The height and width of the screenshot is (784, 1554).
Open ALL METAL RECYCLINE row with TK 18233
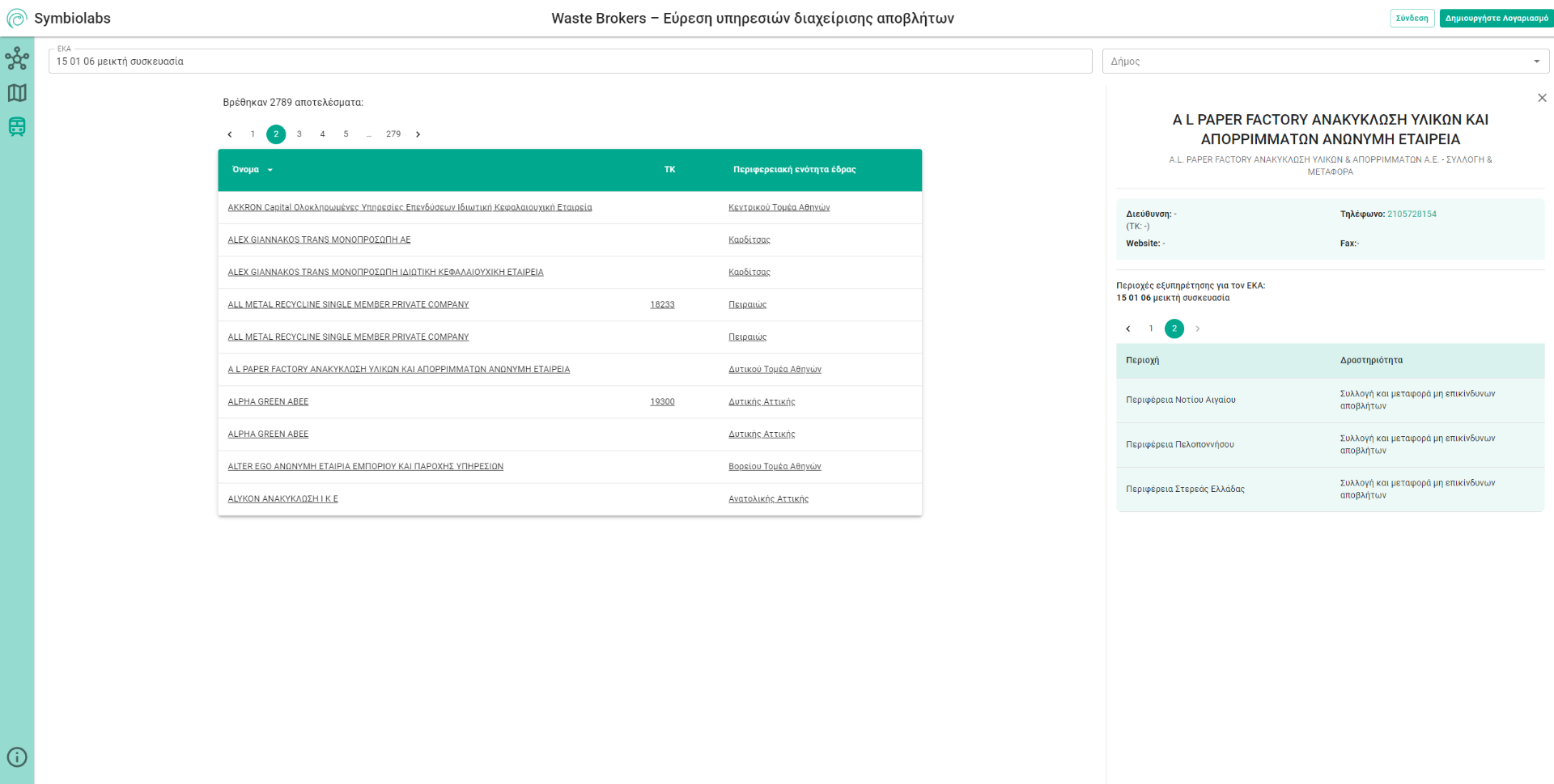pos(348,305)
